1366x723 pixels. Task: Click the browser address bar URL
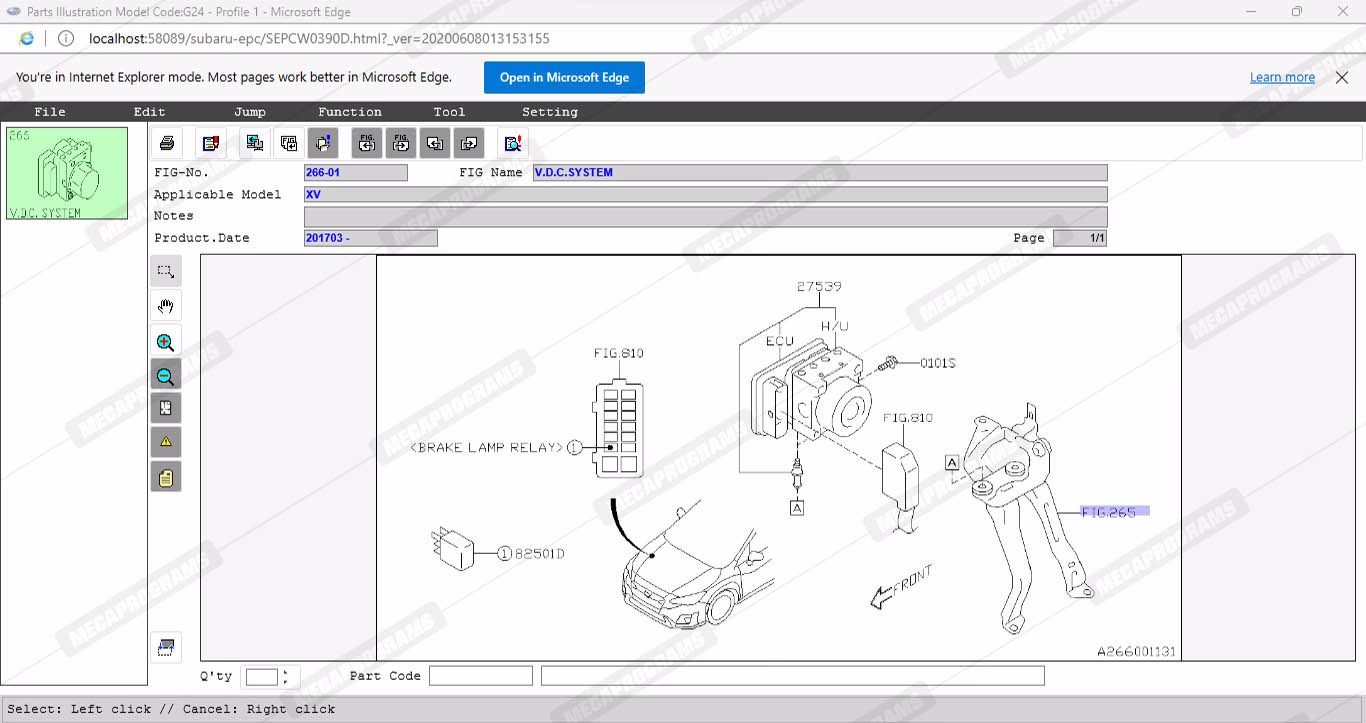point(319,38)
